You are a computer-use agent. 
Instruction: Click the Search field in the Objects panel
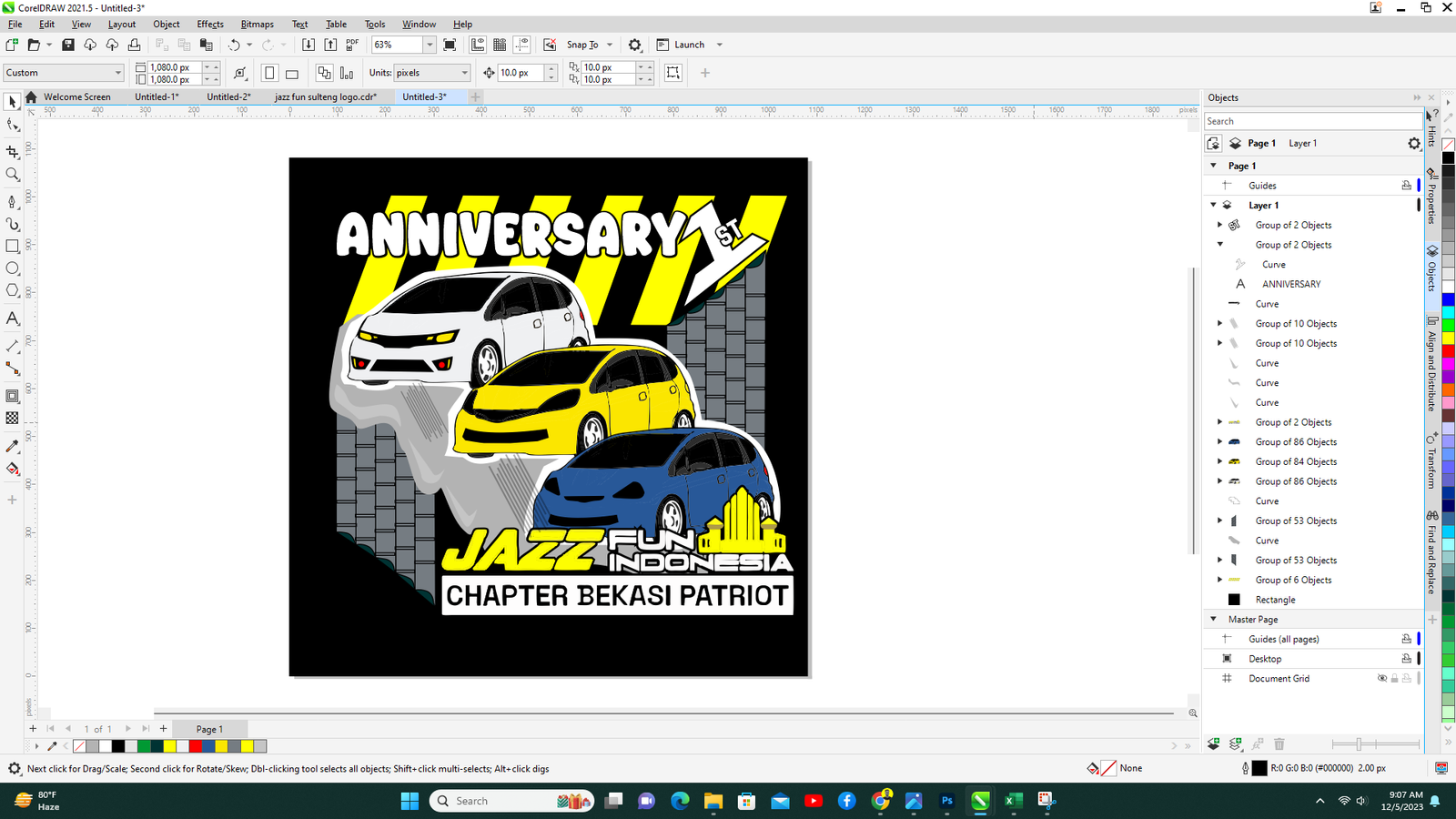tap(1310, 121)
